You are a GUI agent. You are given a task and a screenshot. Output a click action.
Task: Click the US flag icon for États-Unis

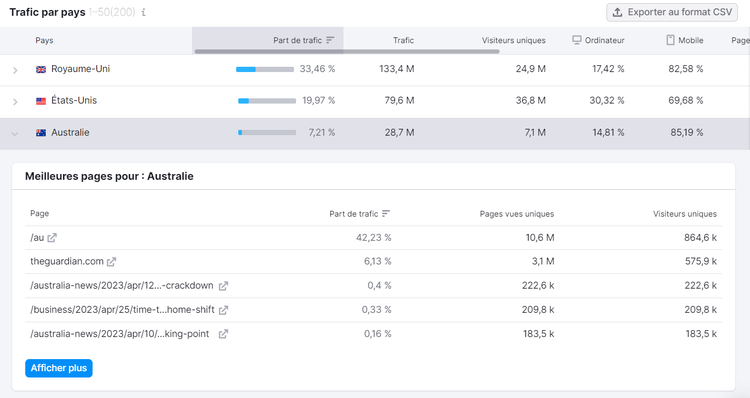(x=41, y=101)
